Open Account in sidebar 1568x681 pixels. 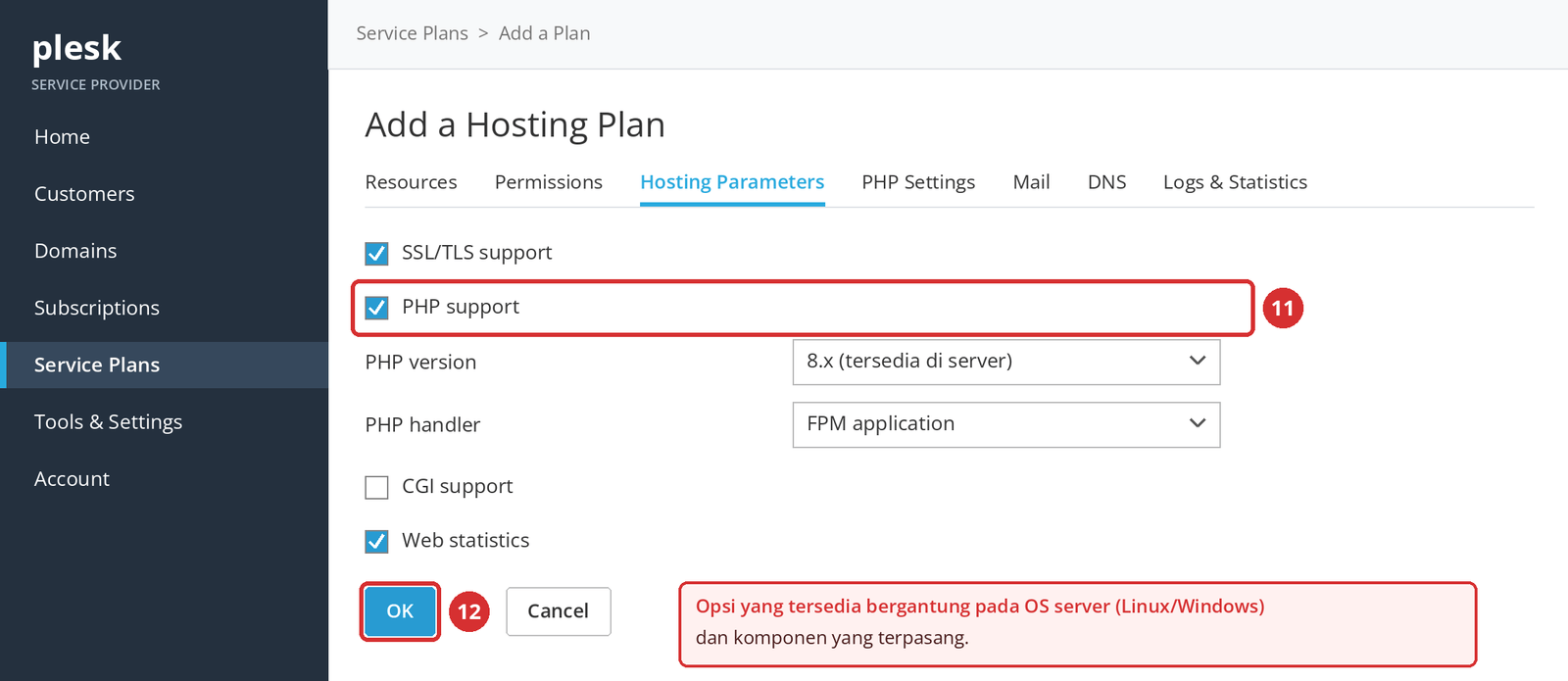[x=72, y=479]
